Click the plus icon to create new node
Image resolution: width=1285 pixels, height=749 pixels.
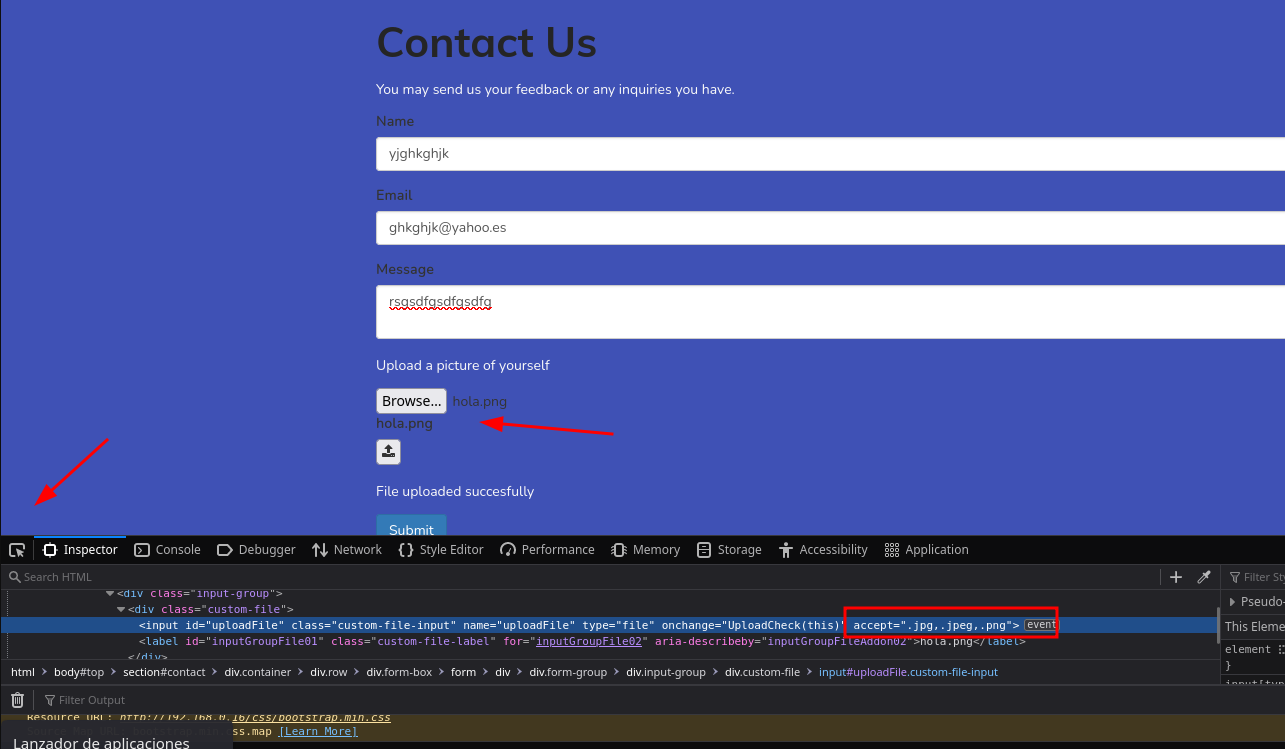click(x=1176, y=577)
